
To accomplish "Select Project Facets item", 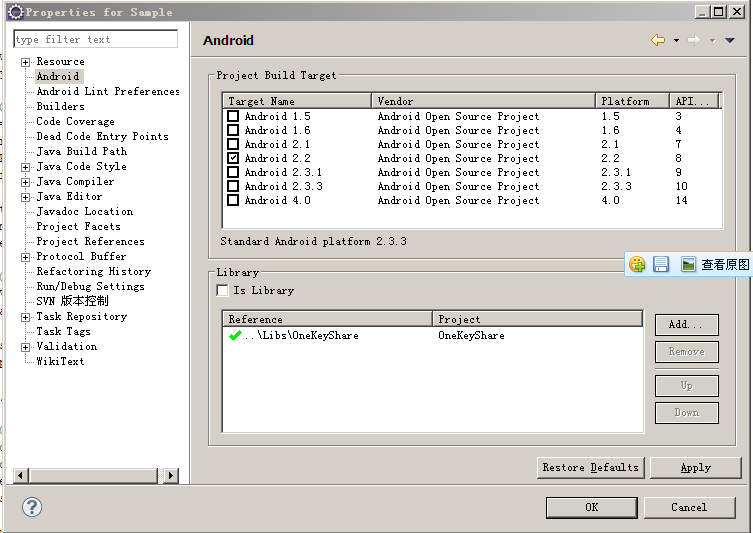I will 78,226.
